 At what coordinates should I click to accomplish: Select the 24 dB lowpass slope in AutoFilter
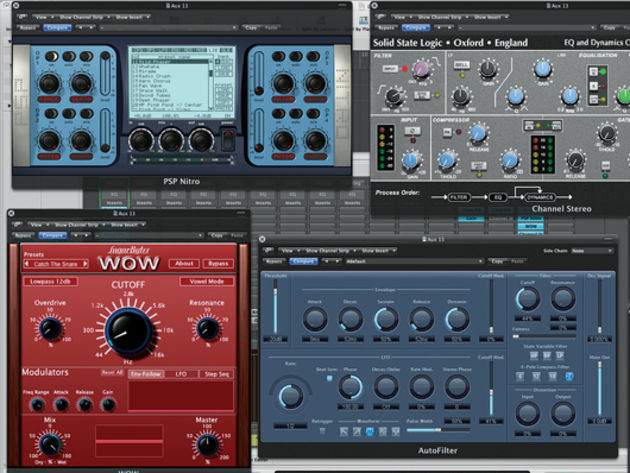pyautogui.click(x=569, y=377)
